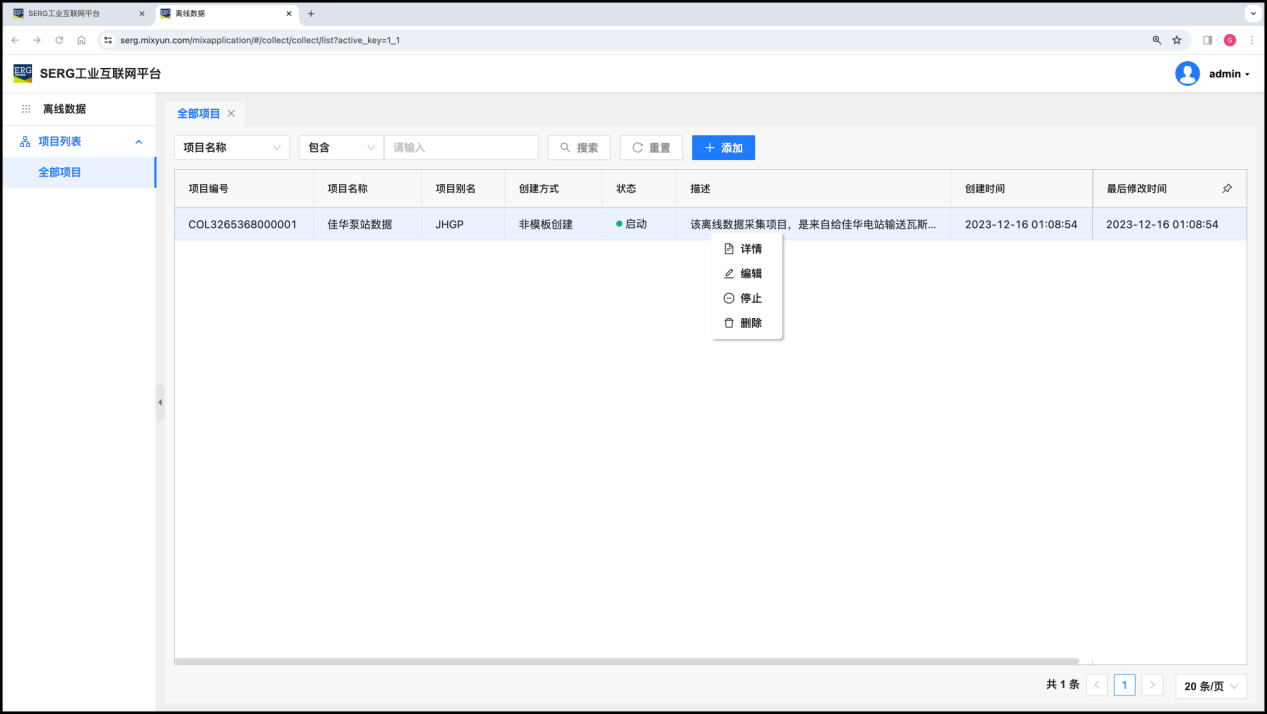The image size is (1267, 714).
Task: Collapse the 项目列表 sidebar section
Action: coord(138,142)
